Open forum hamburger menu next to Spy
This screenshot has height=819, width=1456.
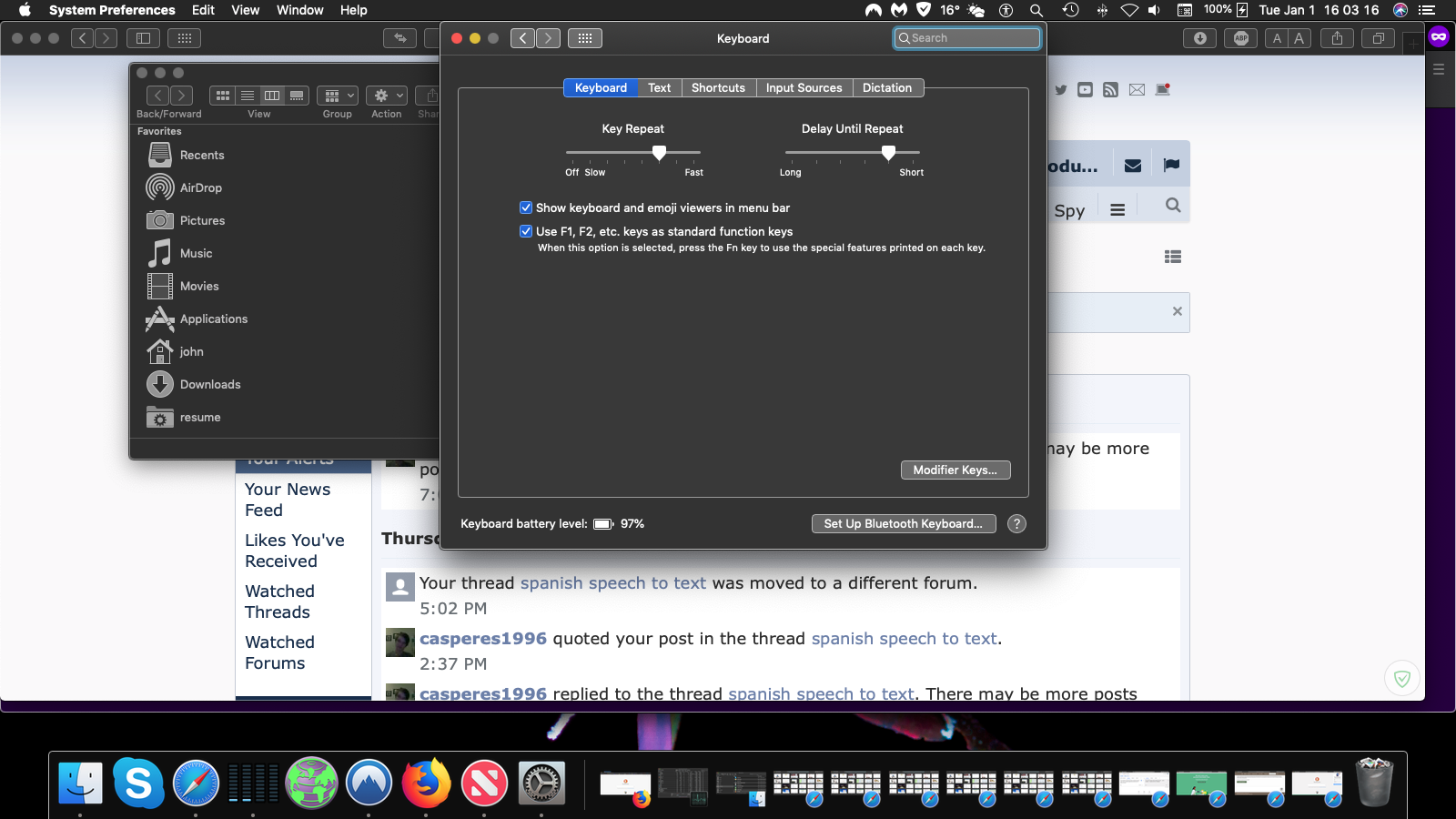pyautogui.click(x=1117, y=210)
